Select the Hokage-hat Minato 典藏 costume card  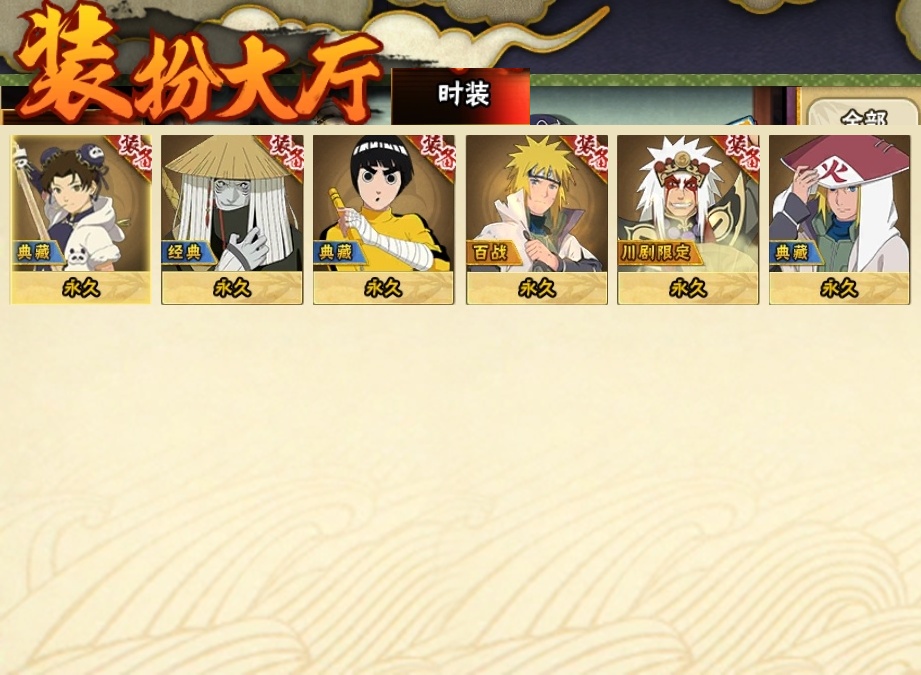(x=839, y=220)
